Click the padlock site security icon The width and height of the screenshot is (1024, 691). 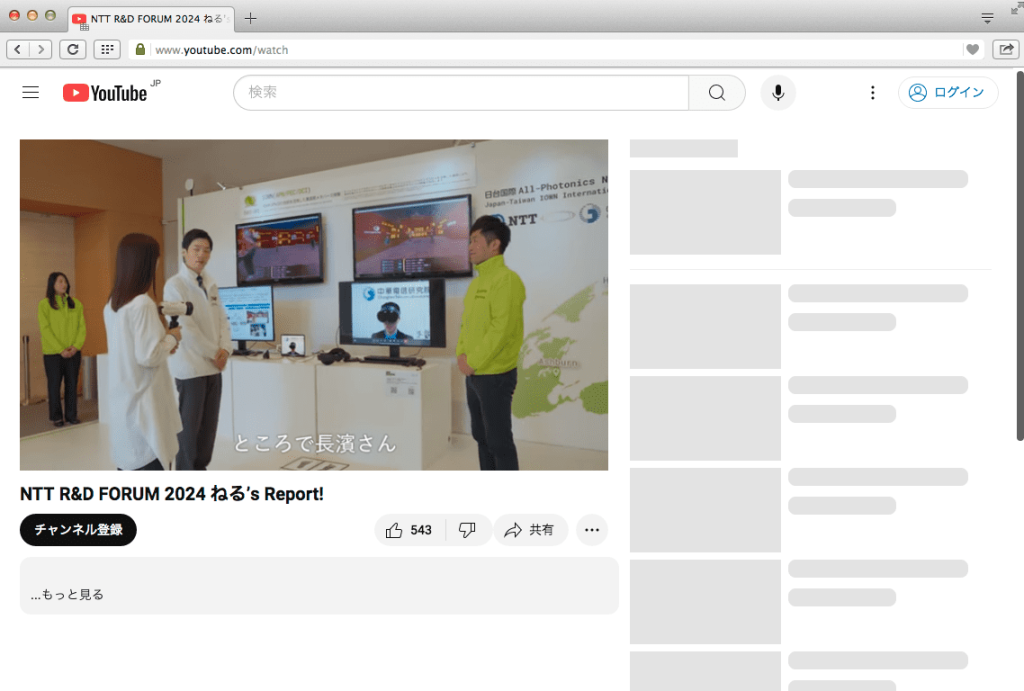pyautogui.click(x=140, y=50)
